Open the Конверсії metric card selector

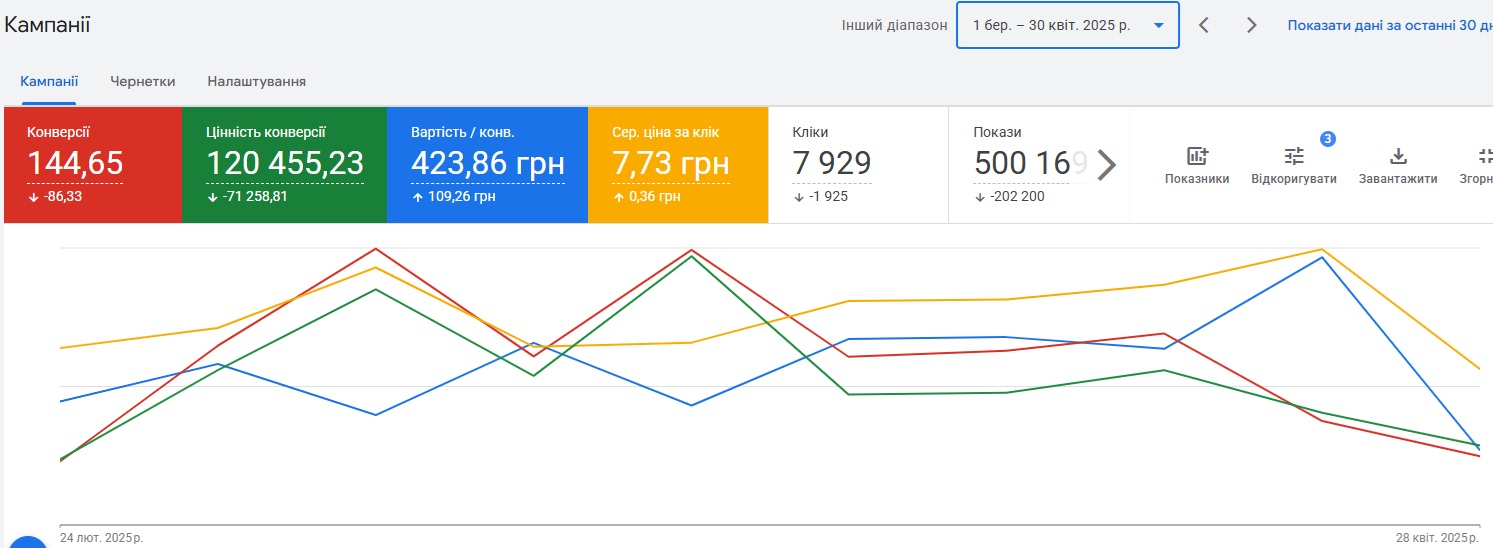click(x=93, y=165)
